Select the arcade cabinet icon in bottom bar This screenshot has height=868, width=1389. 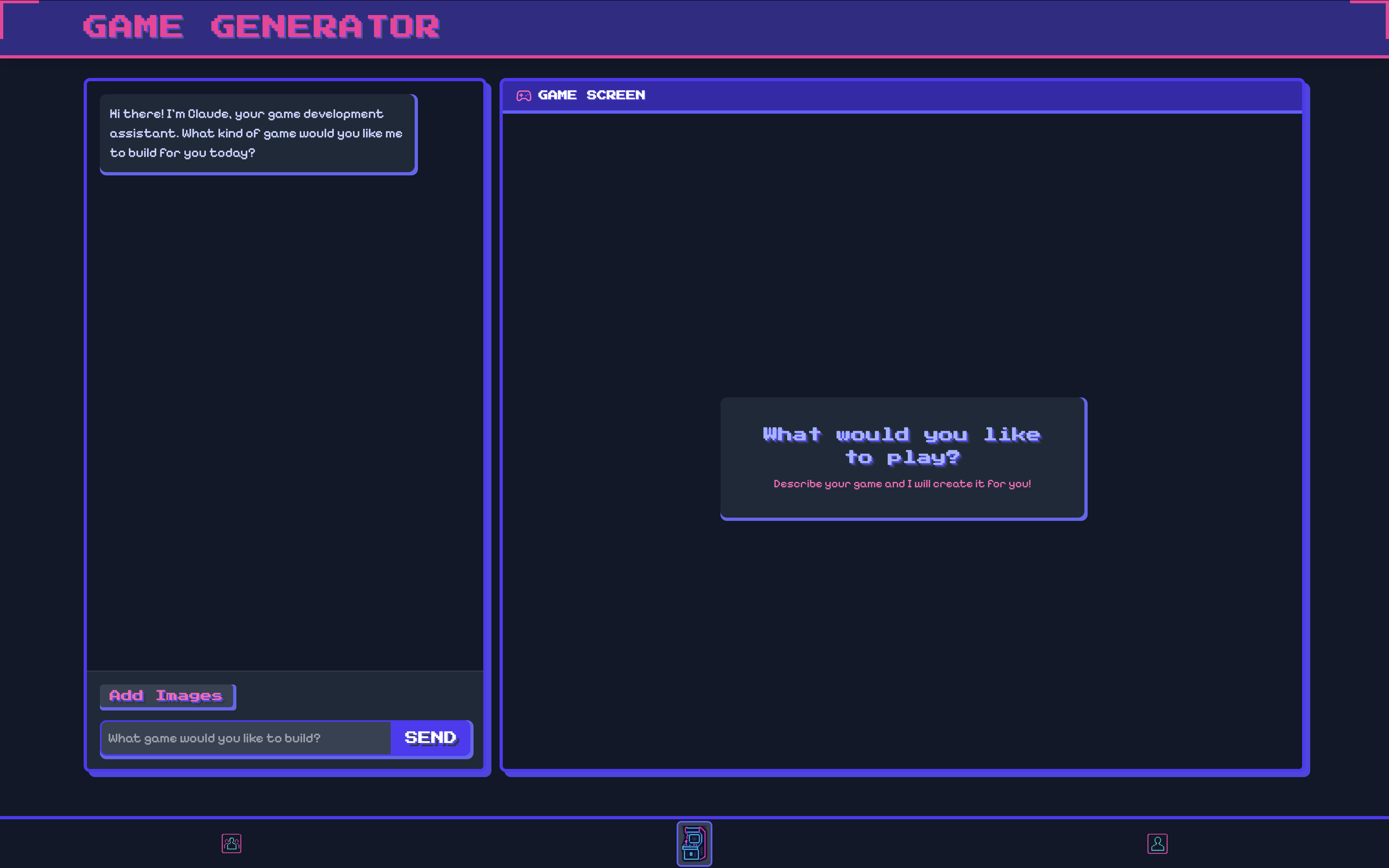click(x=694, y=843)
